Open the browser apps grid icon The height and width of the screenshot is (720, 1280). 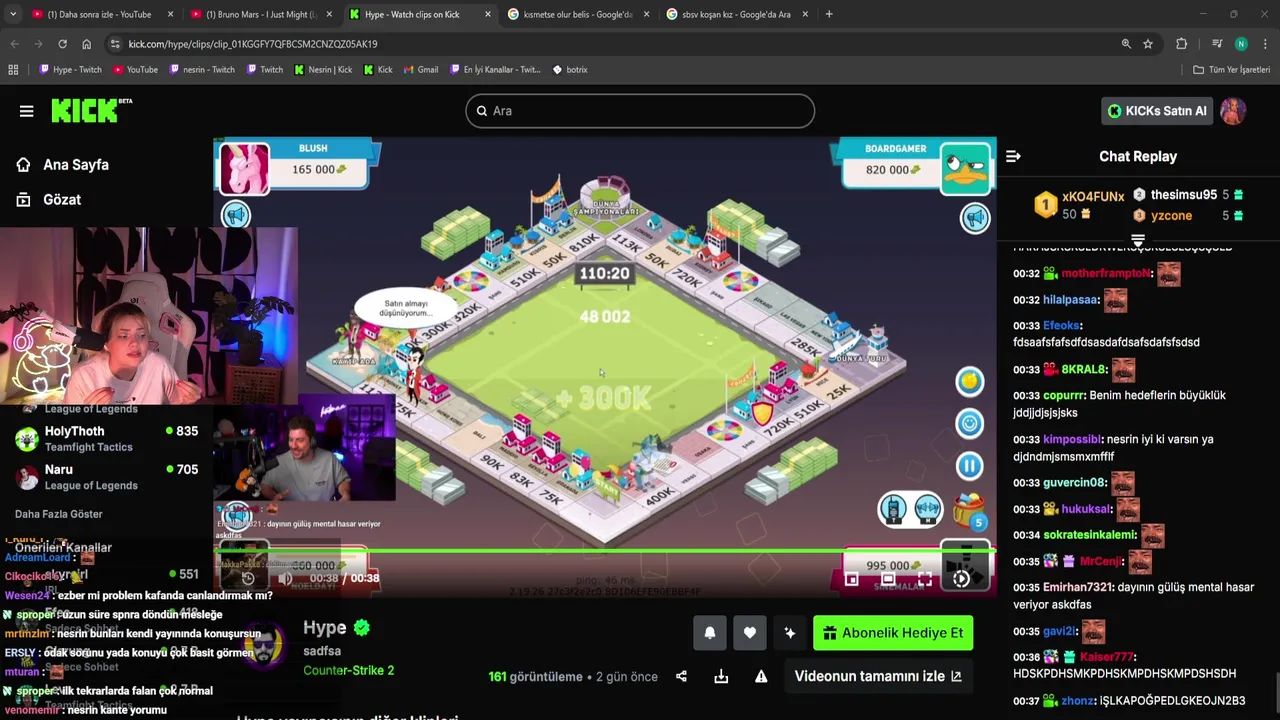pos(13,70)
